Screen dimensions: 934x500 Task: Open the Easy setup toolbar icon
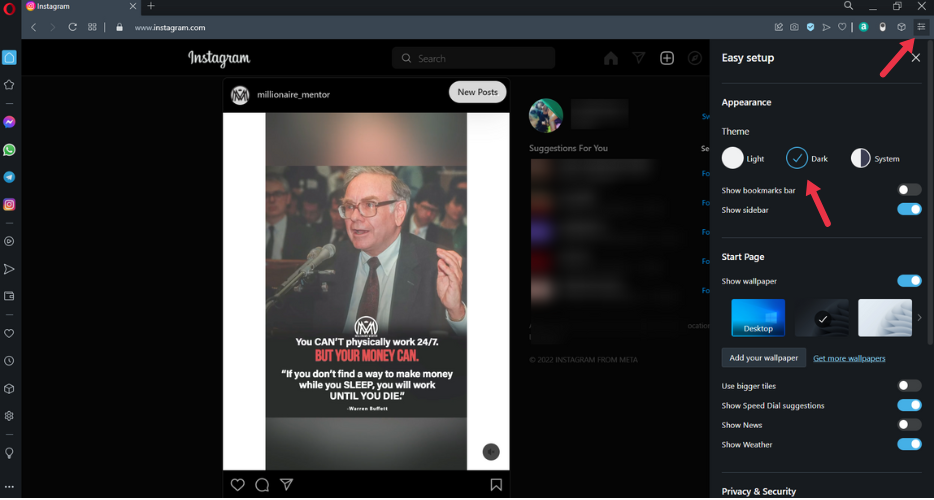[x=921, y=27]
